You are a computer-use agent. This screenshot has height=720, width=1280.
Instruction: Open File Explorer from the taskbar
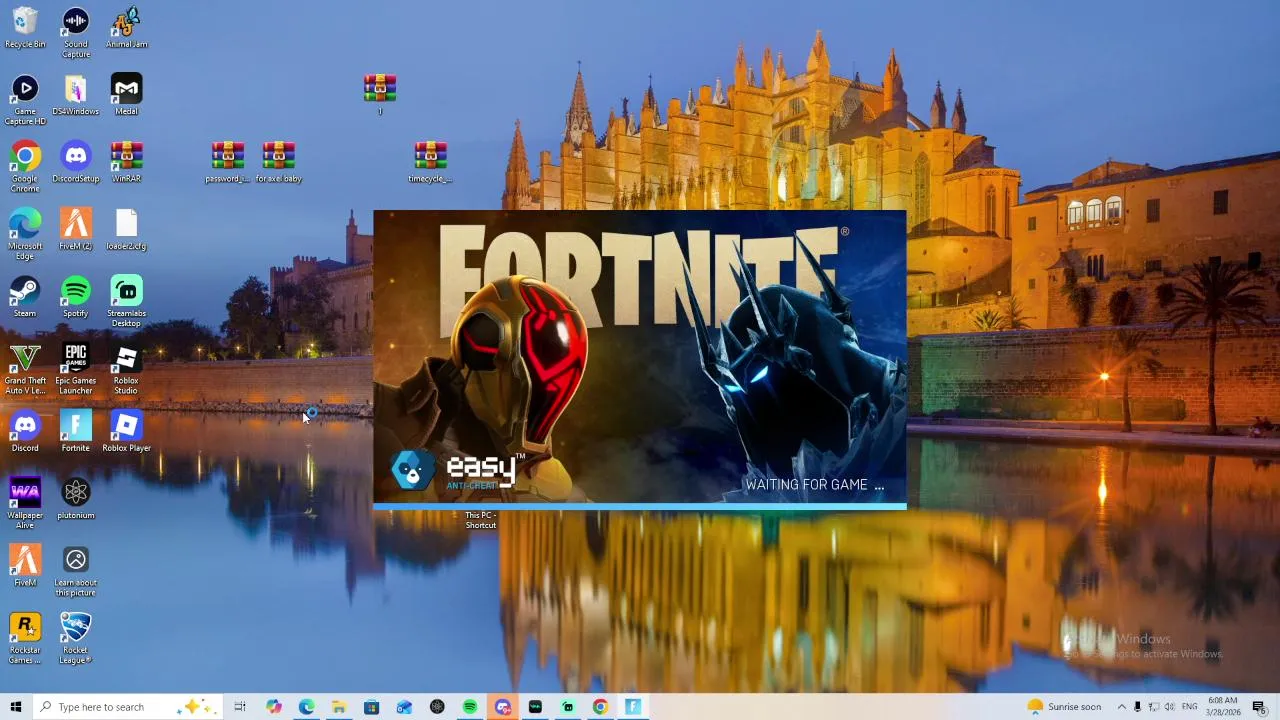pos(339,707)
